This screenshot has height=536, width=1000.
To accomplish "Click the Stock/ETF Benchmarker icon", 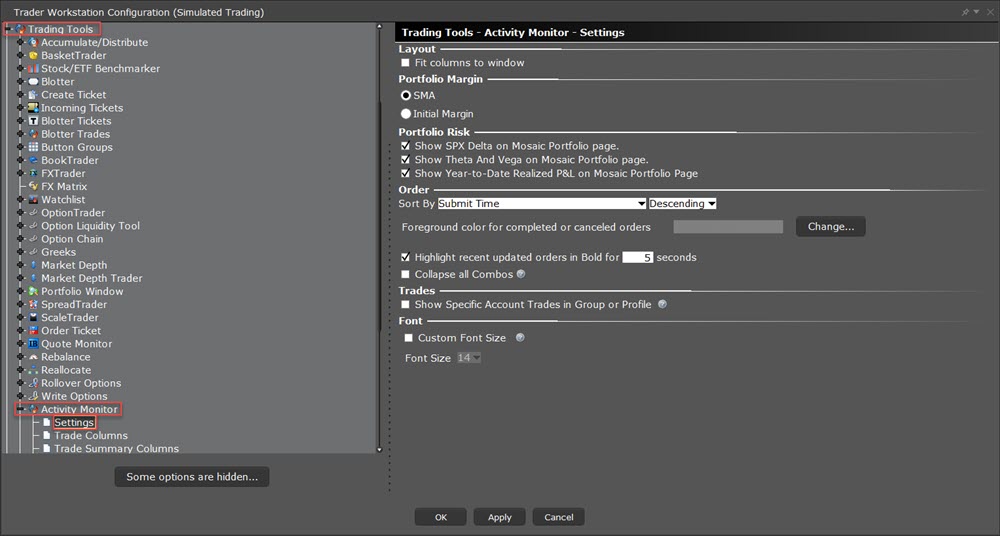I will click(33, 69).
